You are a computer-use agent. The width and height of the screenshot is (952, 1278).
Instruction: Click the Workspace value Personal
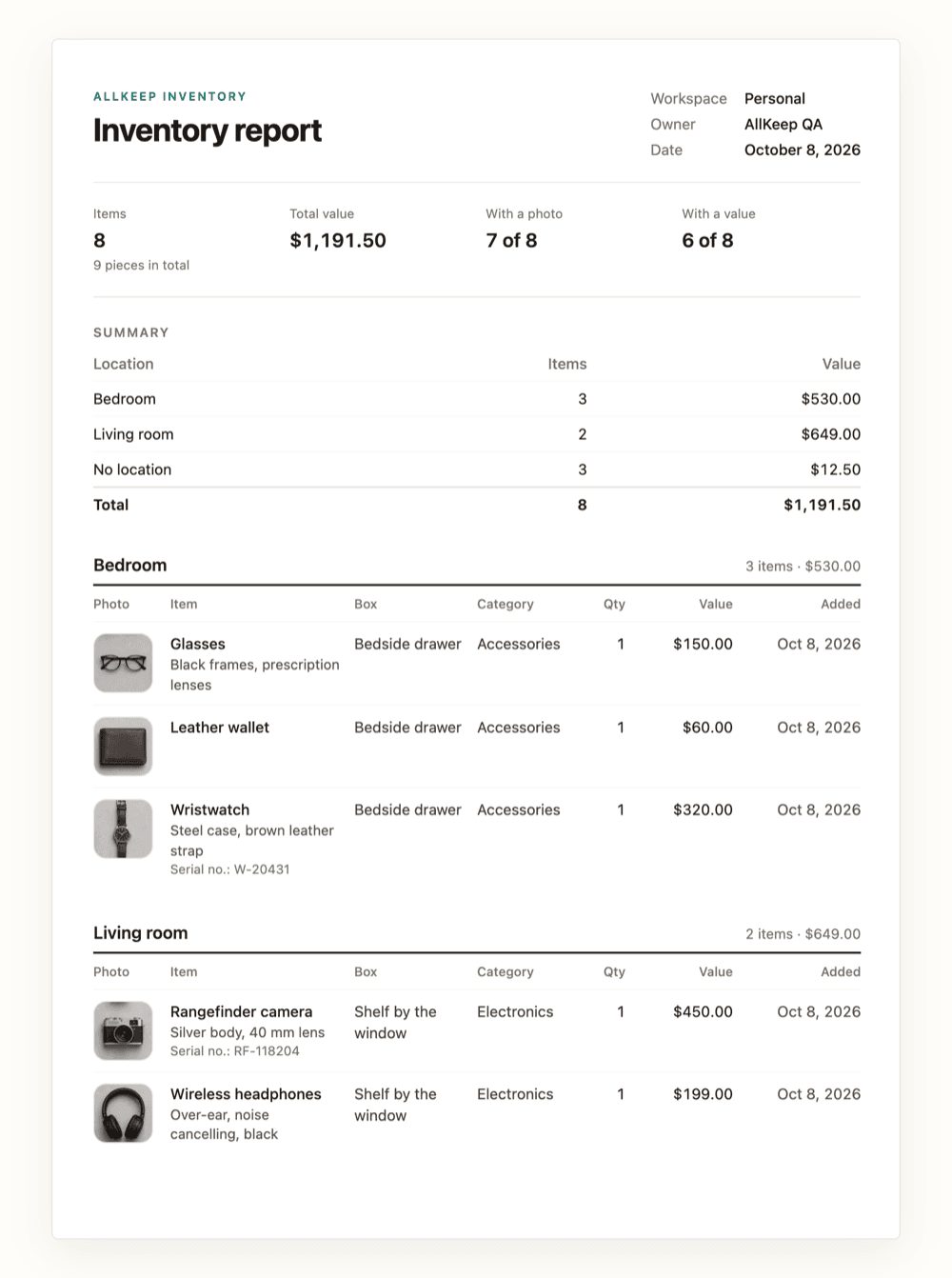(774, 98)
